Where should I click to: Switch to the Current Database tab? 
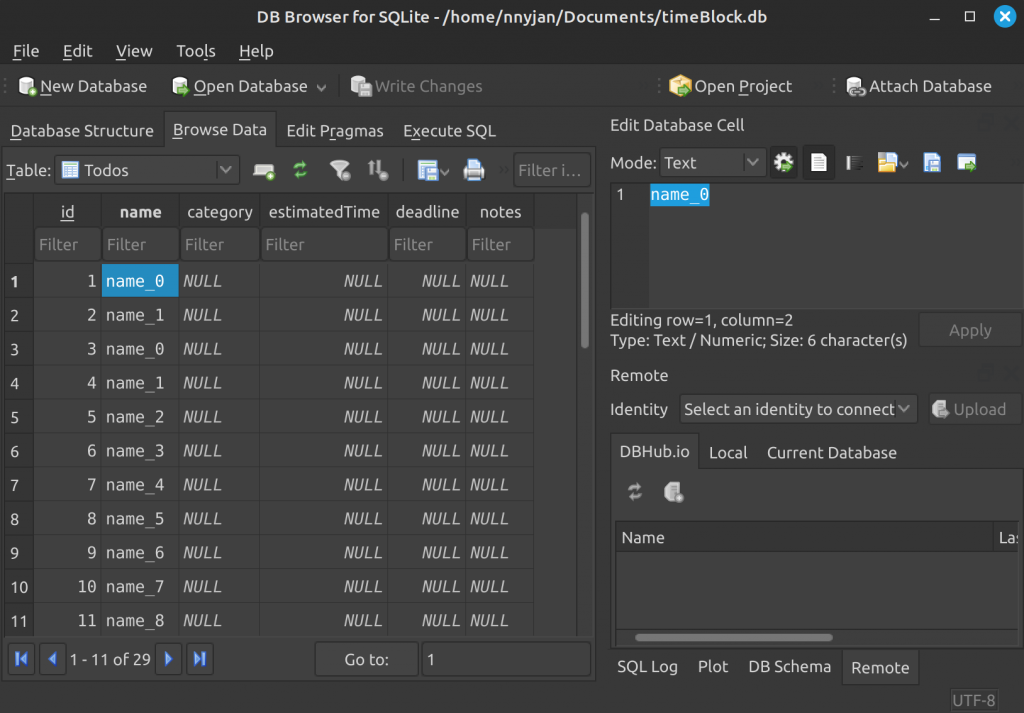click(x=831, y=452)
